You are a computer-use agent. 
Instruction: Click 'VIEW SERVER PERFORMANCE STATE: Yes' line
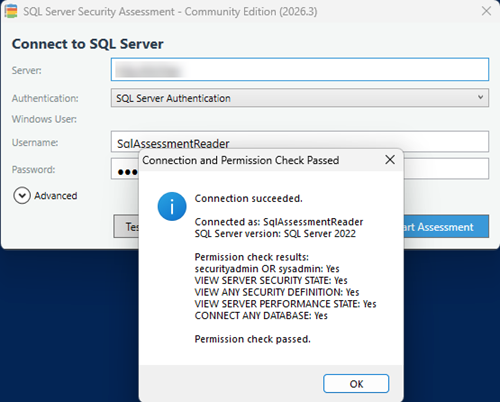[285, 304]
